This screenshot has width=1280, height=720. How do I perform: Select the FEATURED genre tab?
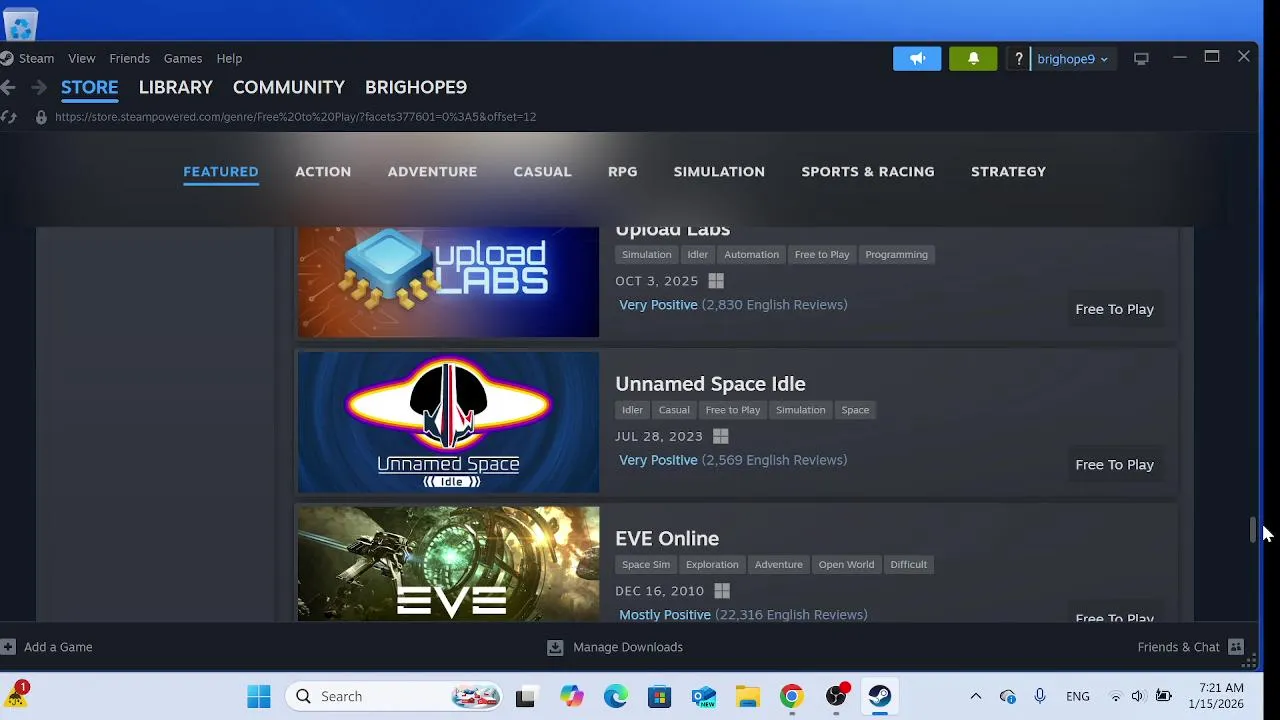(221, 171)
